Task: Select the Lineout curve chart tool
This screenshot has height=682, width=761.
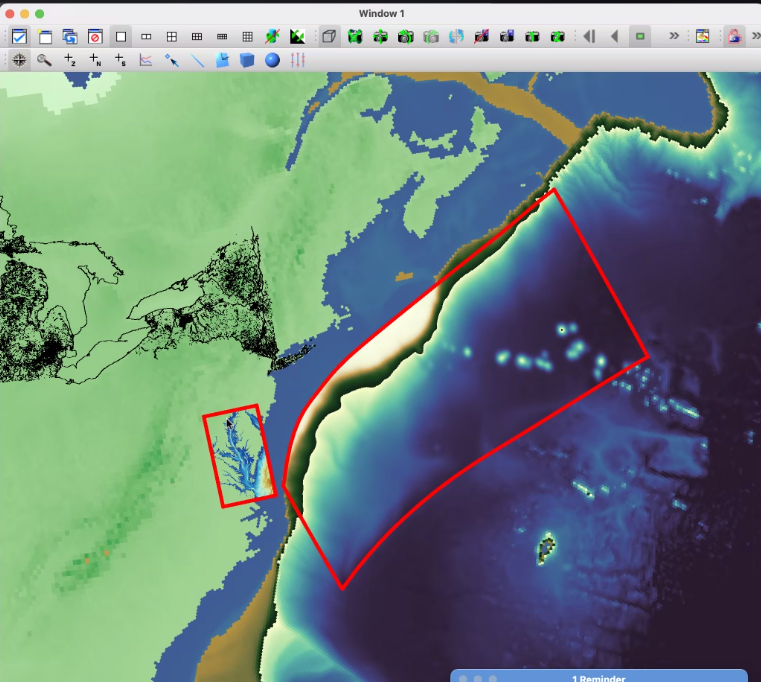Action: click(146, 60)
